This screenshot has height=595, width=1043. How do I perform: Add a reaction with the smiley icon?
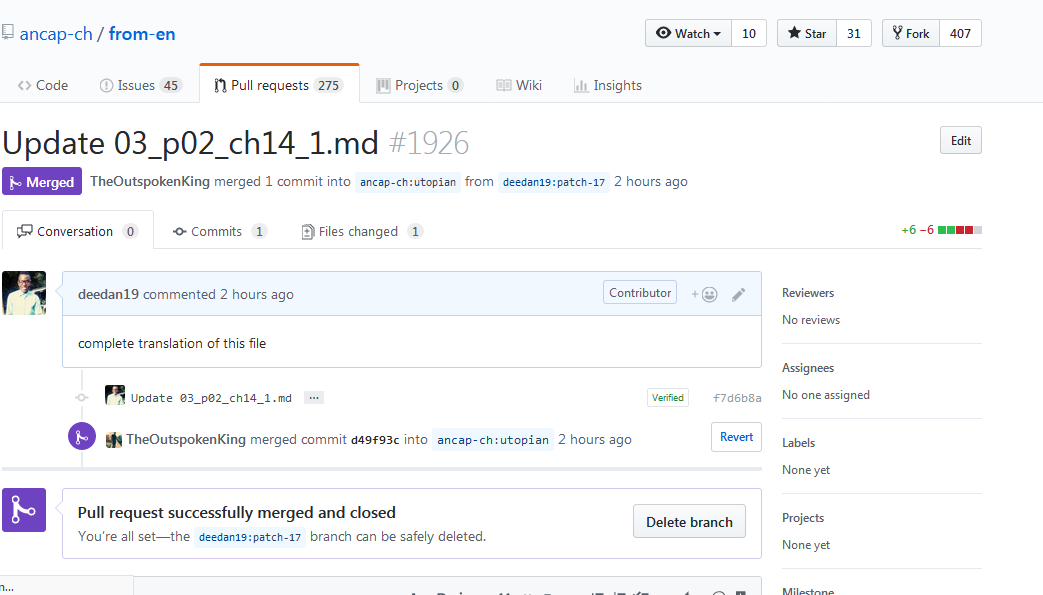click(704, 294)
